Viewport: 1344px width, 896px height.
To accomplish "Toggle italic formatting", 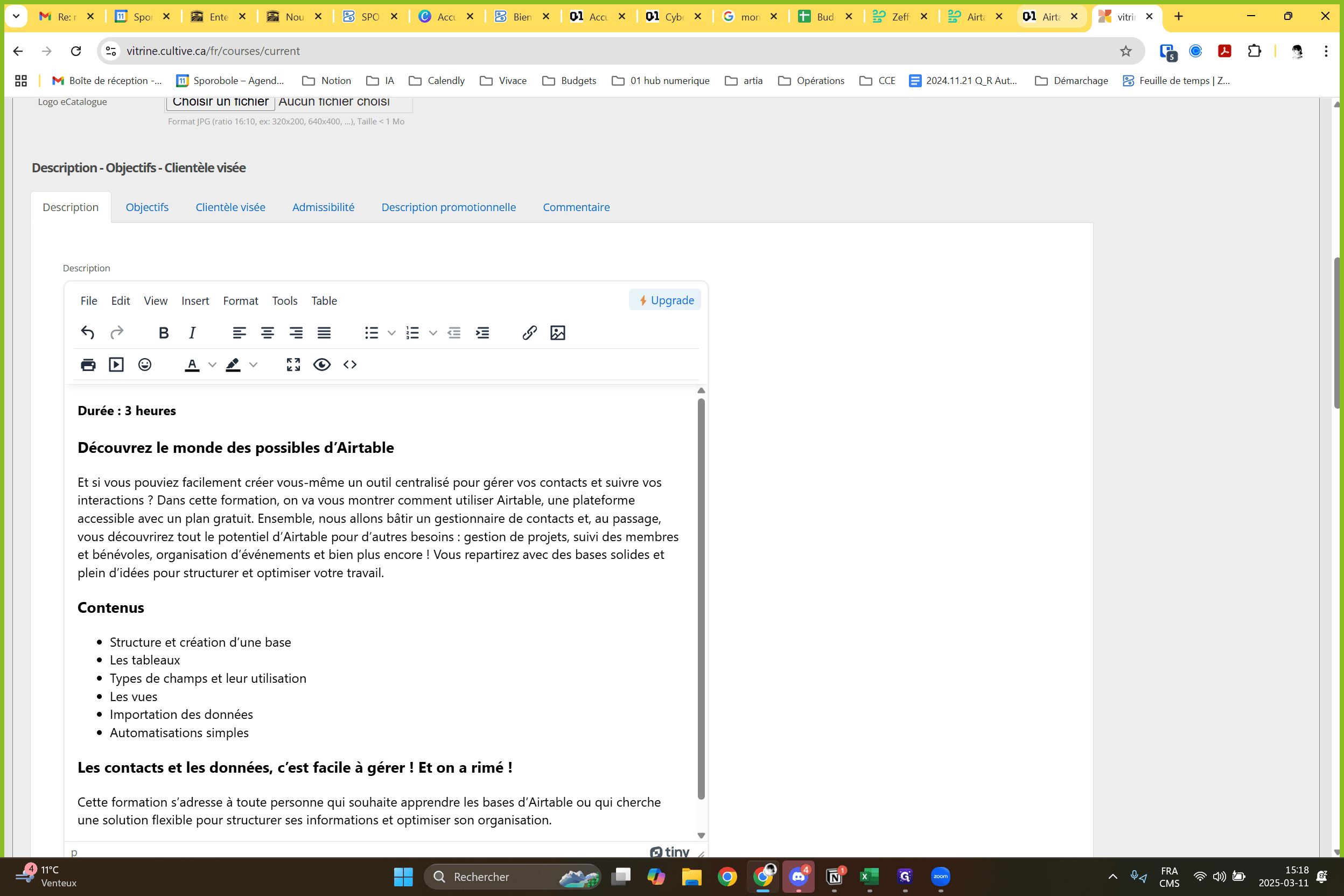I will click(192, 333).
